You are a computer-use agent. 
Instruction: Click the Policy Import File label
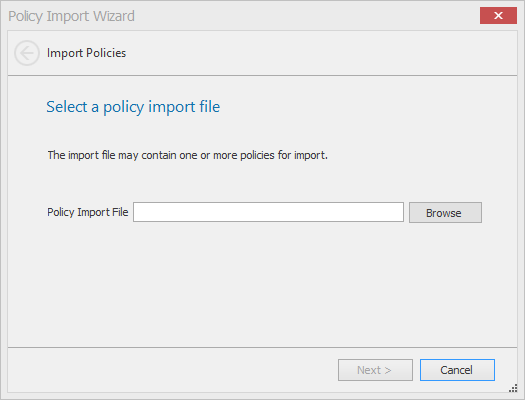(88, 212)
